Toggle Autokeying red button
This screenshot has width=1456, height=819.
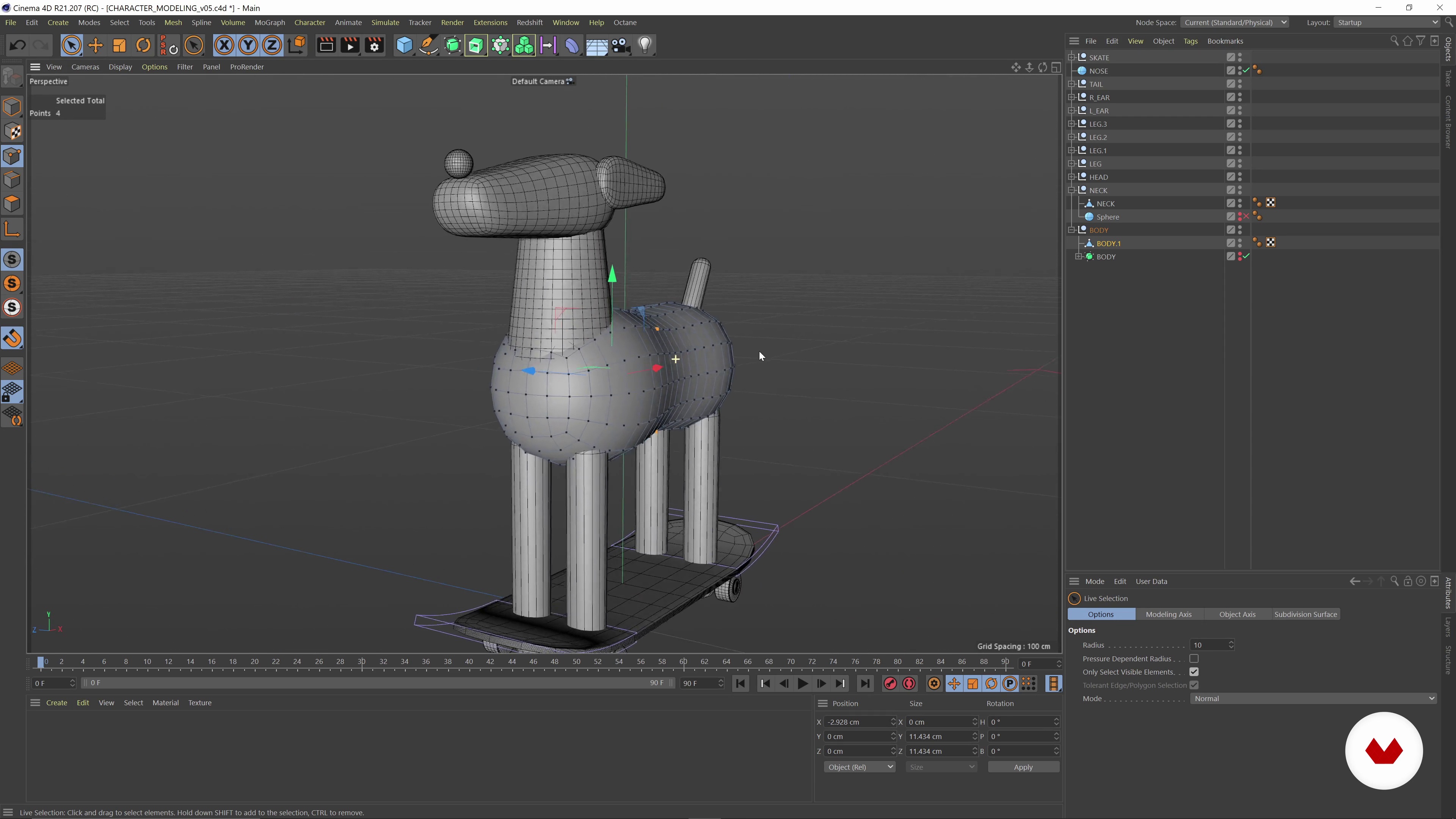coord(909,683)
